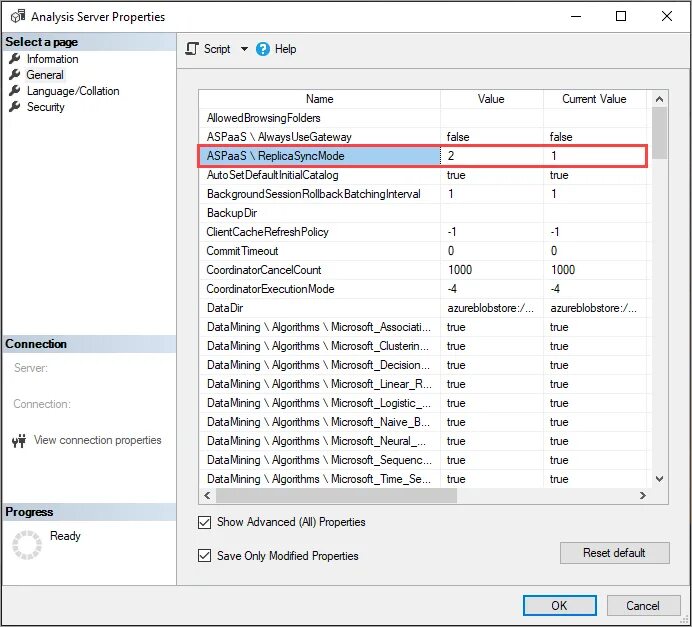Click the Script toolbar icon
Screen dimensions: 692x627
pos(192,49)
